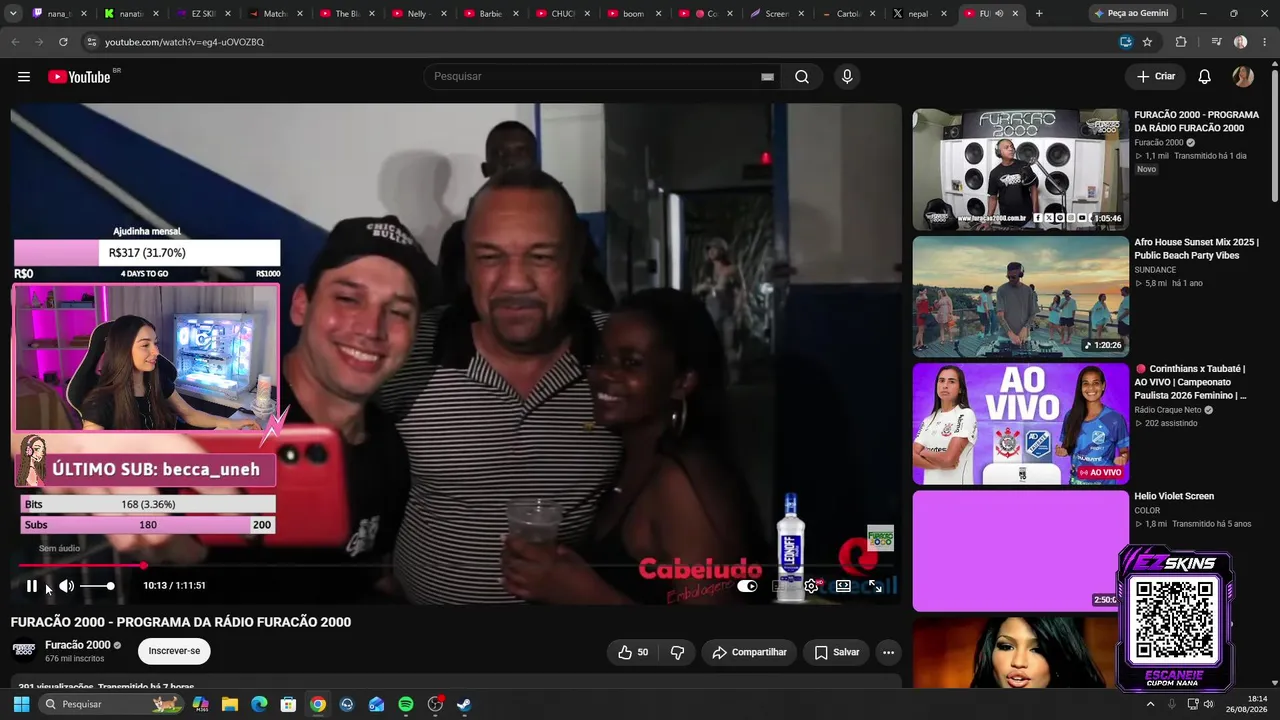Open Steam from the taskbar

pos(464,704)
